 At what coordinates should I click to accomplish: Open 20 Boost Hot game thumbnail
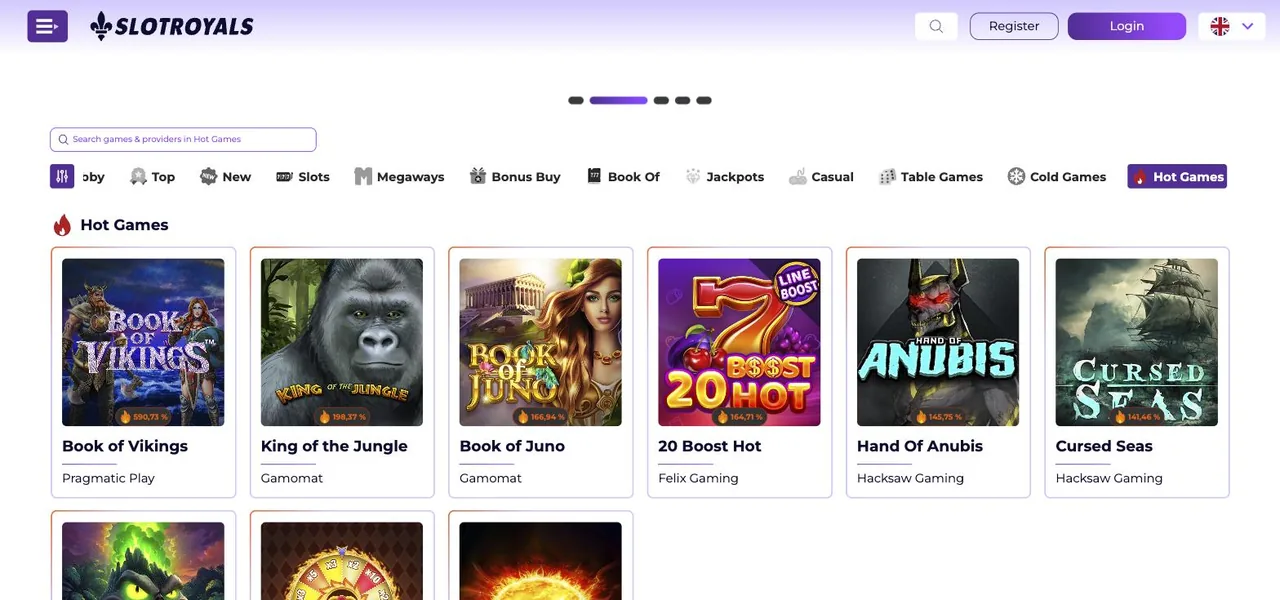(739, 342)
